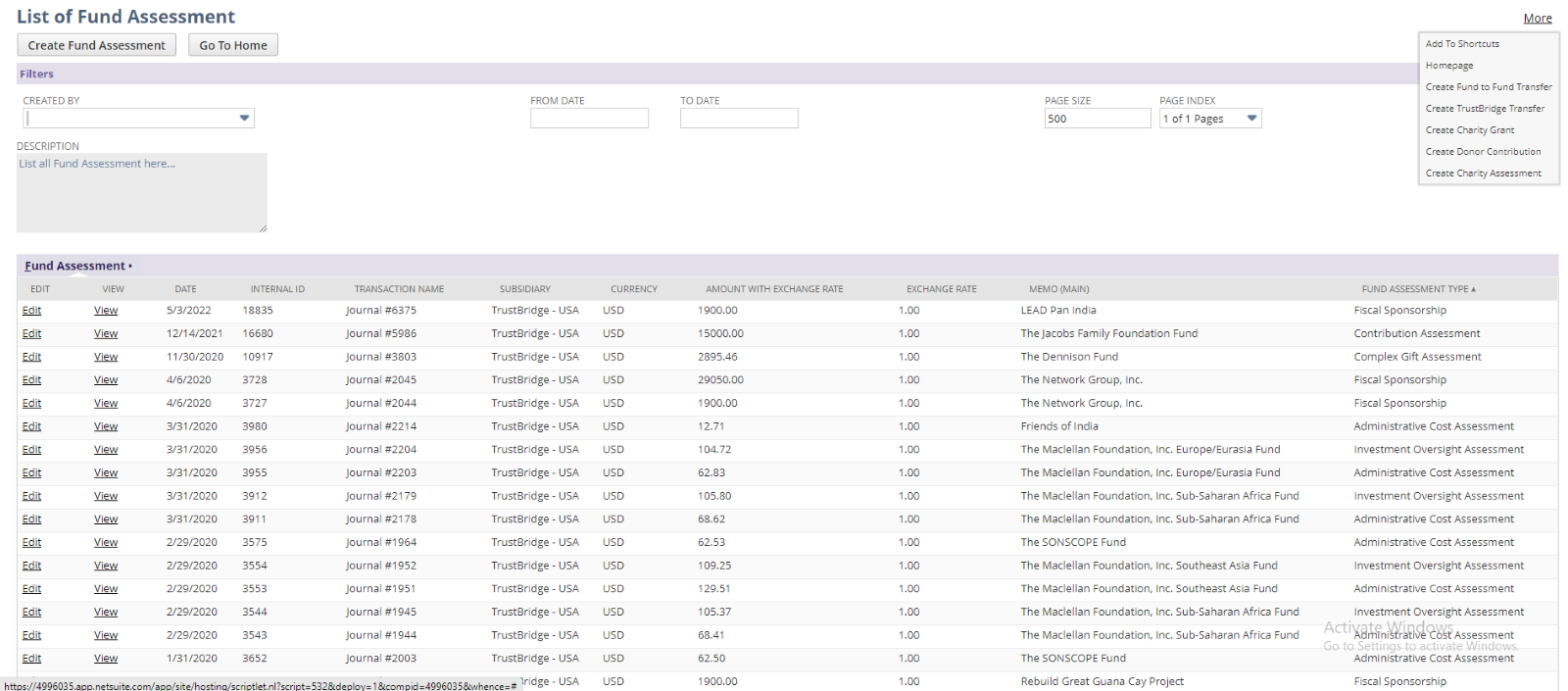Image resolution: width=1568 pixels, height=691 pixels.
Task: Select Create TrustBridge Transfer from menu
Action: click(1484, 109)
